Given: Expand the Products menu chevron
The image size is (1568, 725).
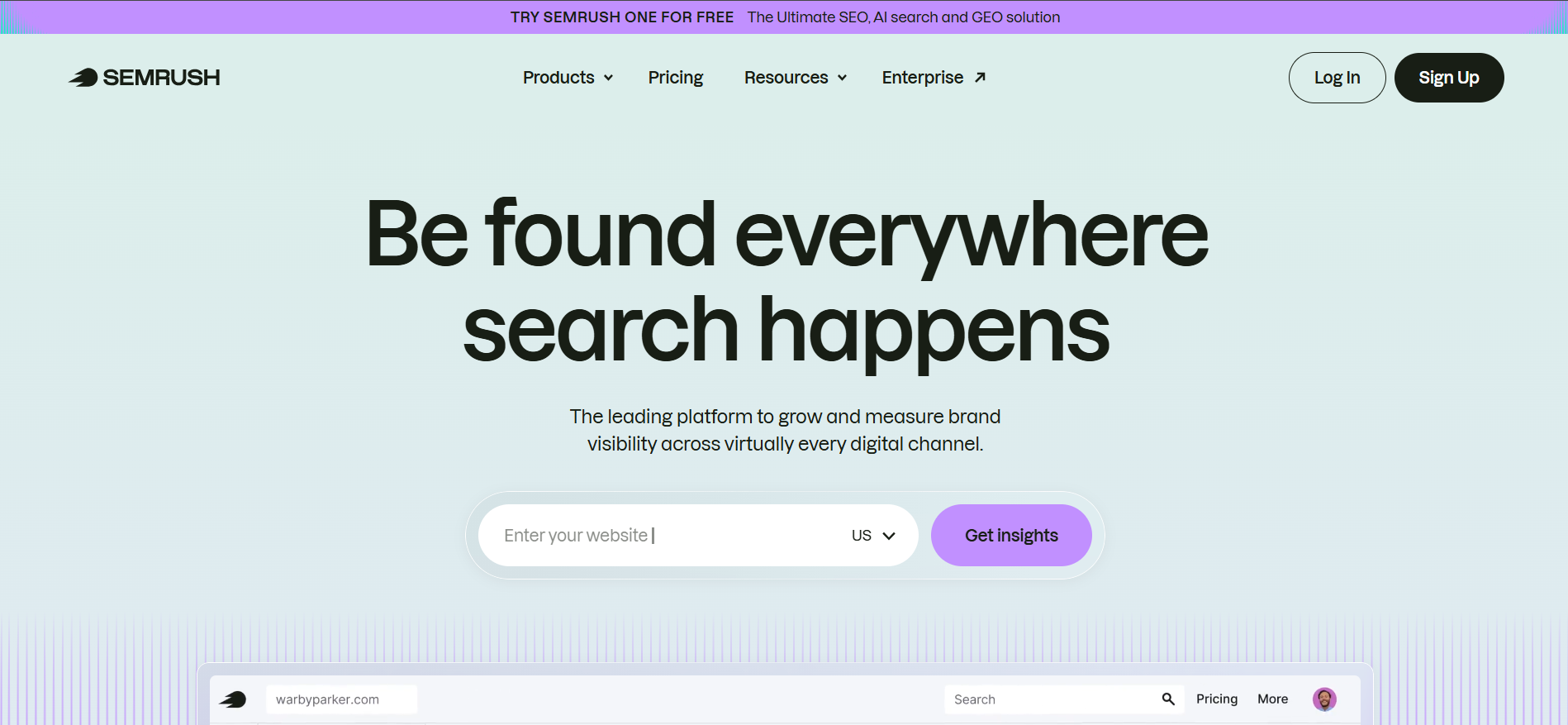Looking at the screenshot, I should [x=609, y=78].
